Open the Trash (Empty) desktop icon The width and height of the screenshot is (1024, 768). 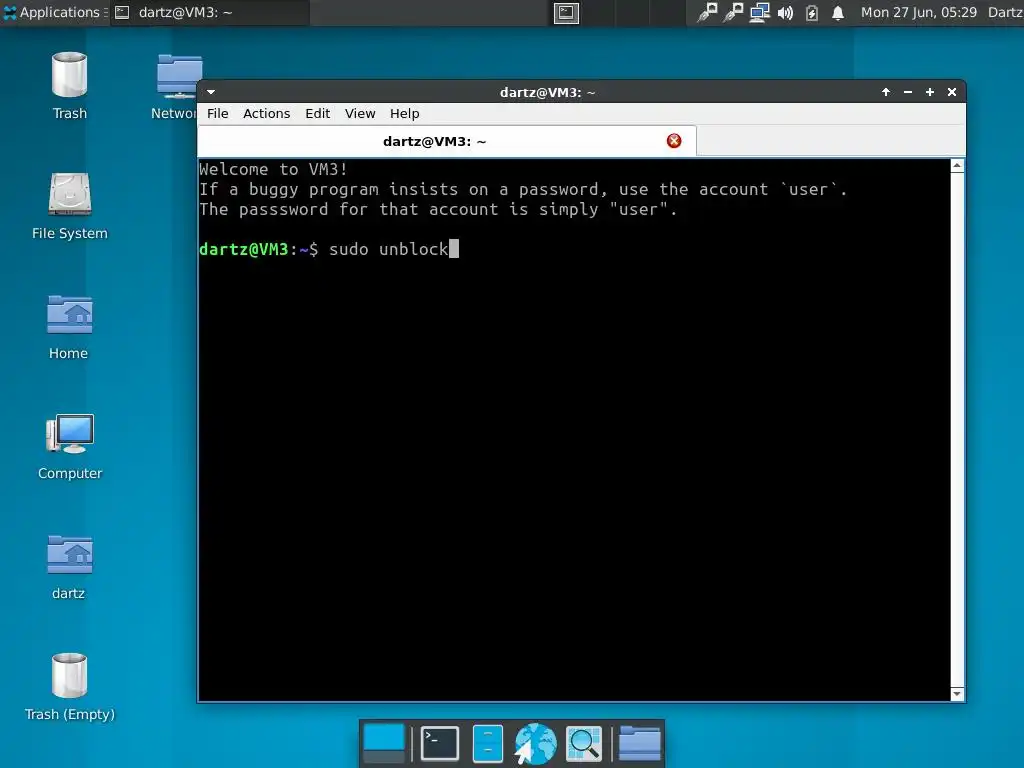pos(69,686)
